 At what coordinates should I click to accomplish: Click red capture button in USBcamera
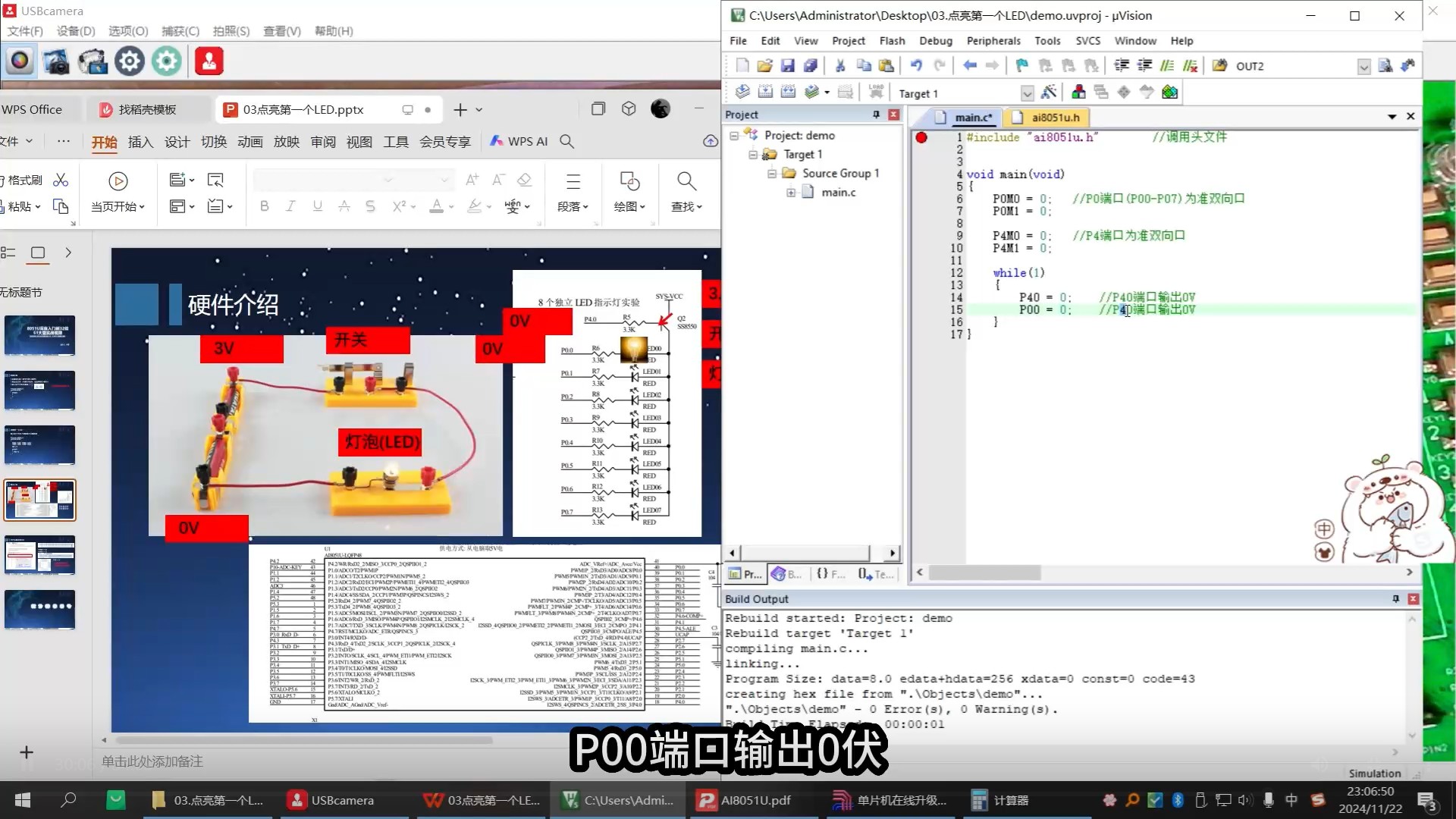pos(209,61)
